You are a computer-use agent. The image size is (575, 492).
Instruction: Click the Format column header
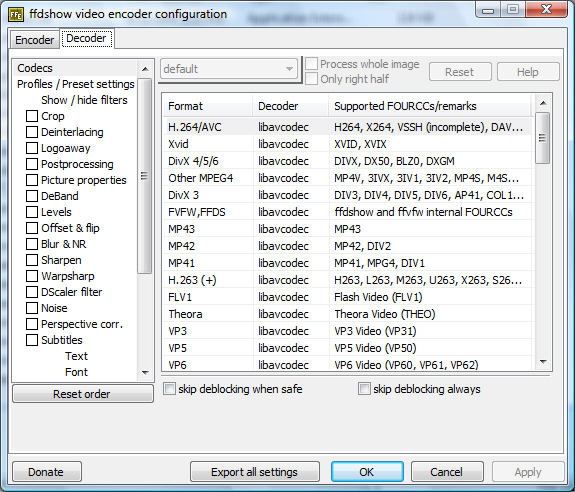(x=208, y=106)
